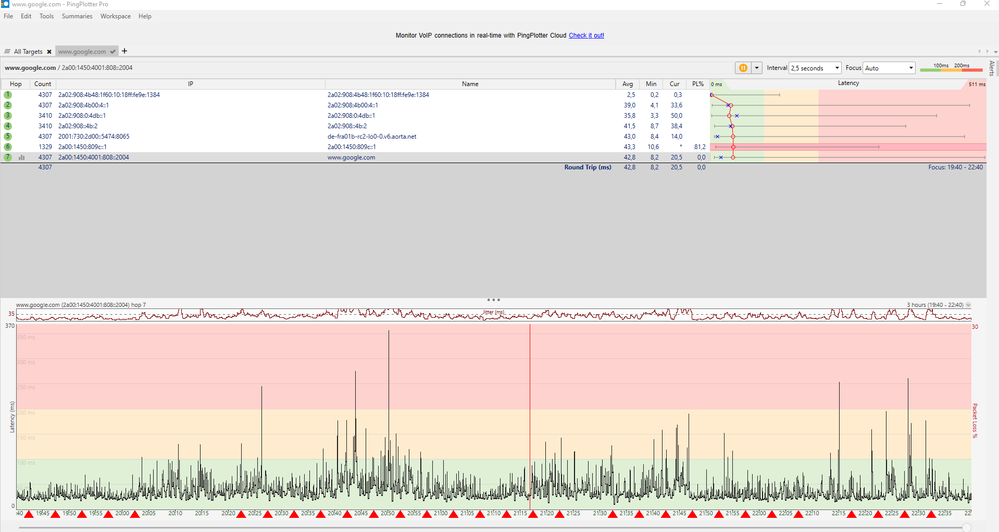999x532 pixels.
Task: Select name de-fra01b-rc2-lo0-0.v6.aorta.net
Action: (x=372, y=136)
